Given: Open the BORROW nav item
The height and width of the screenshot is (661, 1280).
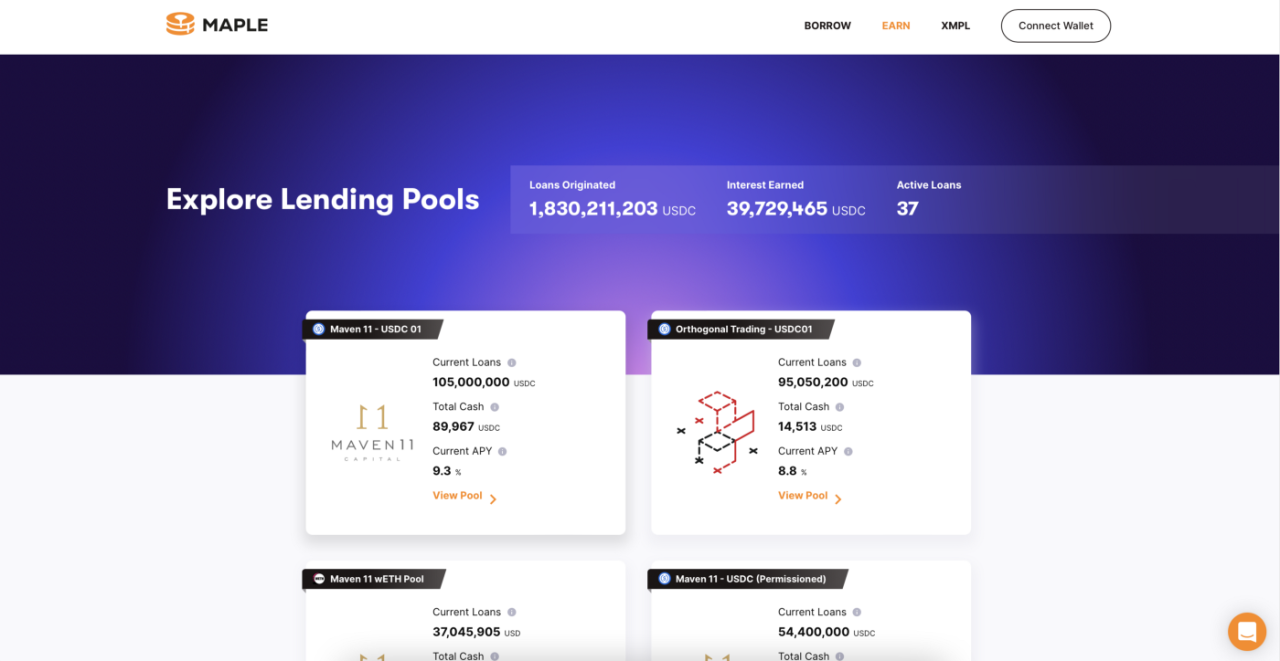Looking at the screenshot, I should pos(827,26).
